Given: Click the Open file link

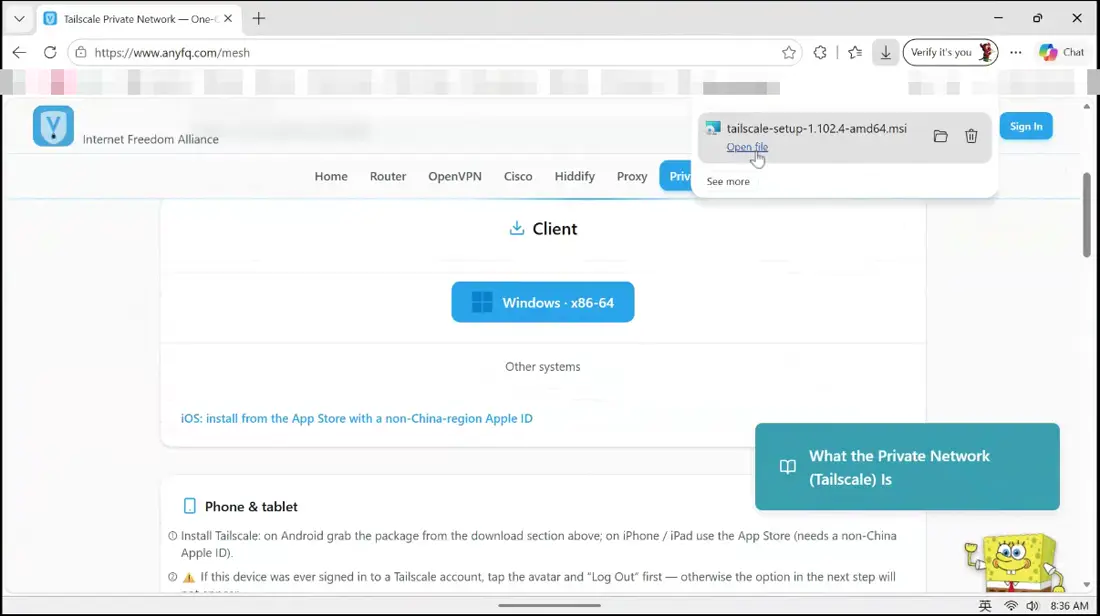Looking at the screenshot, I should coord(746,147).
